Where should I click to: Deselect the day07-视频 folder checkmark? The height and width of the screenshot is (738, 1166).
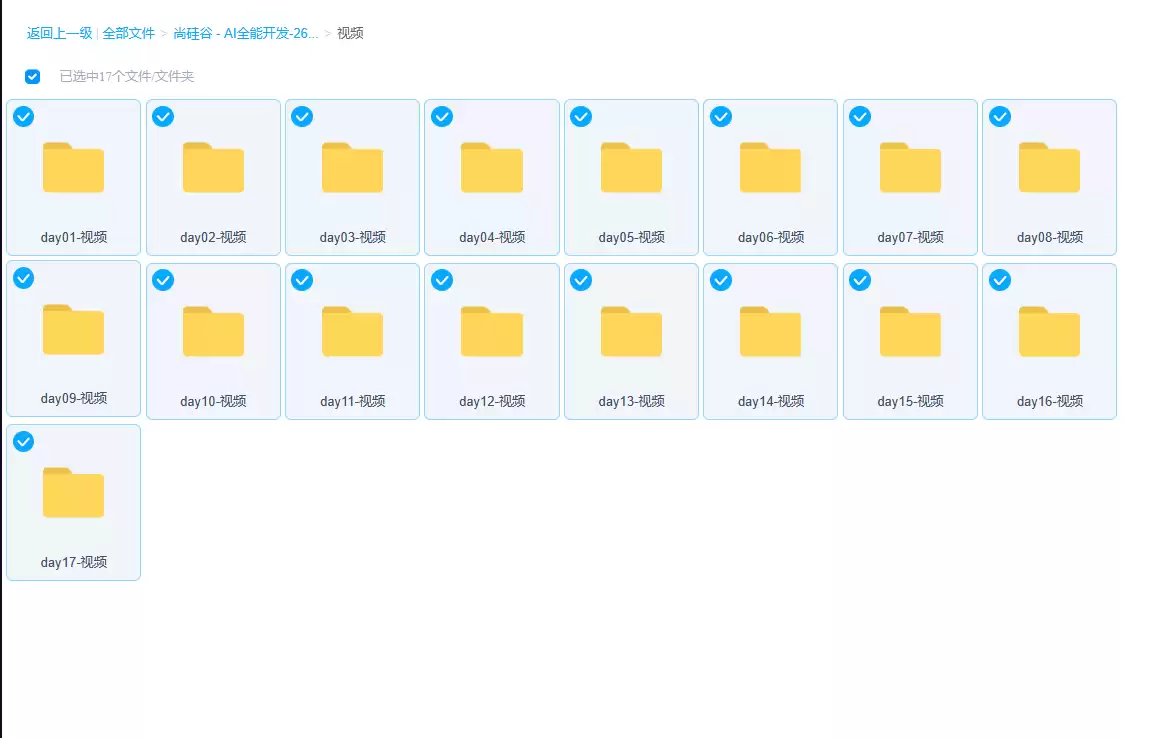point(860,117)
